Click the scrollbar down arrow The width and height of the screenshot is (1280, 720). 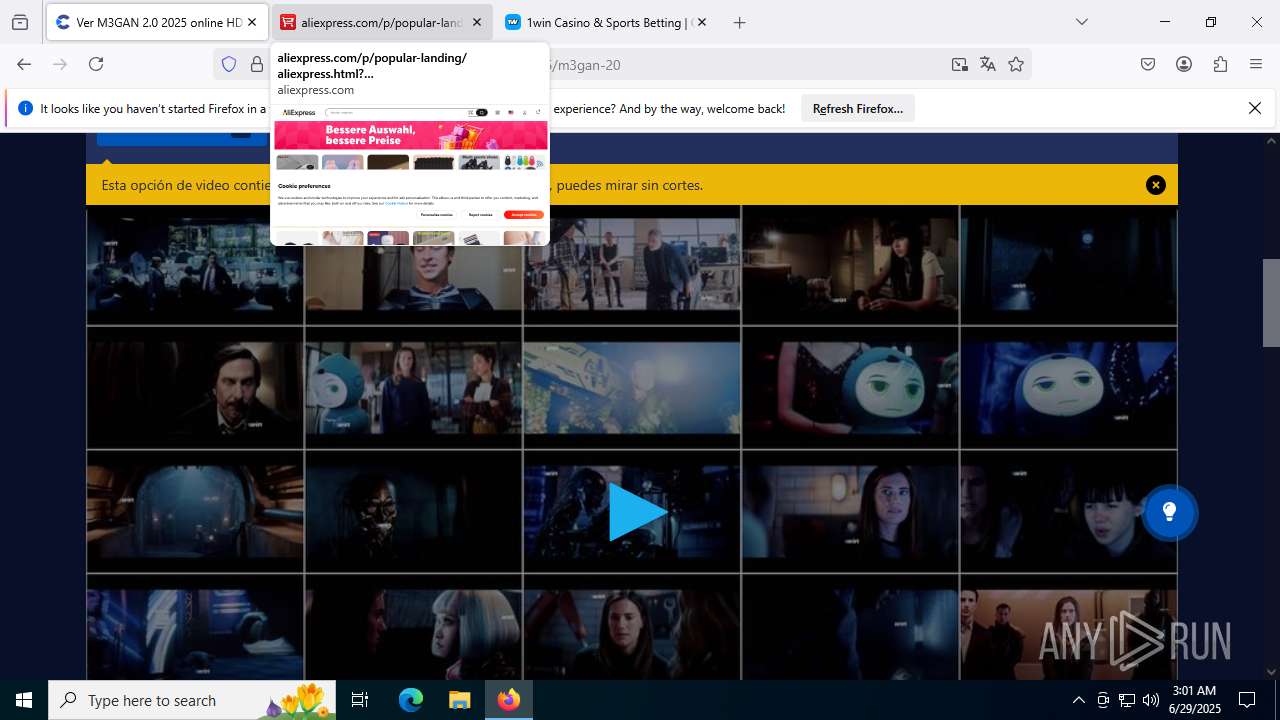point(1271,672)
